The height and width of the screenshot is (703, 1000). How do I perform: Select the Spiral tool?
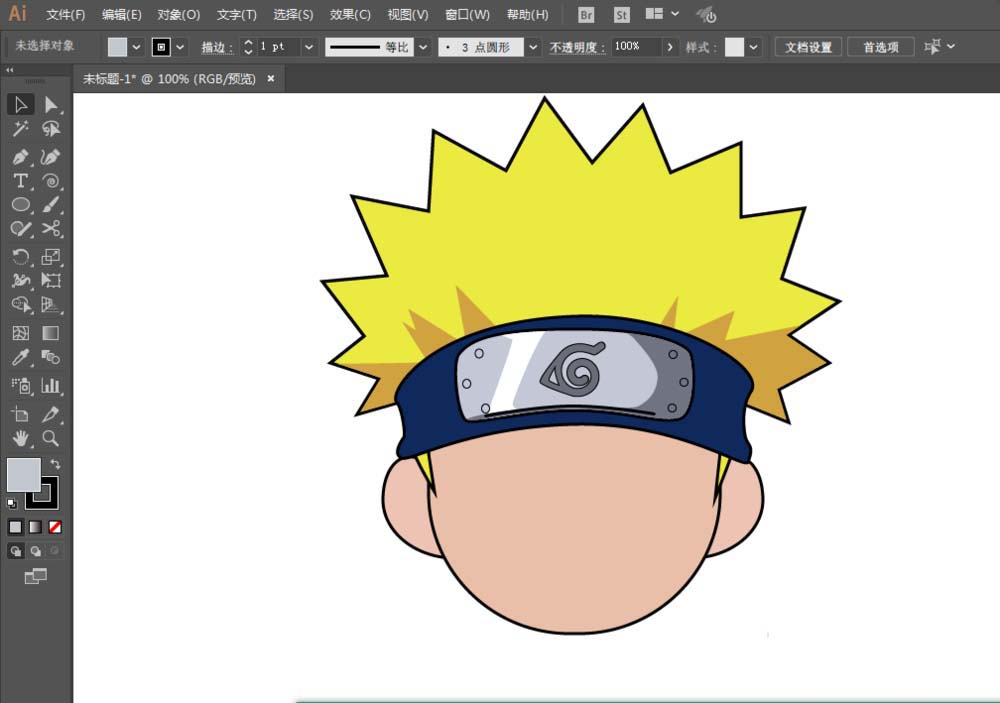[51, 181]
